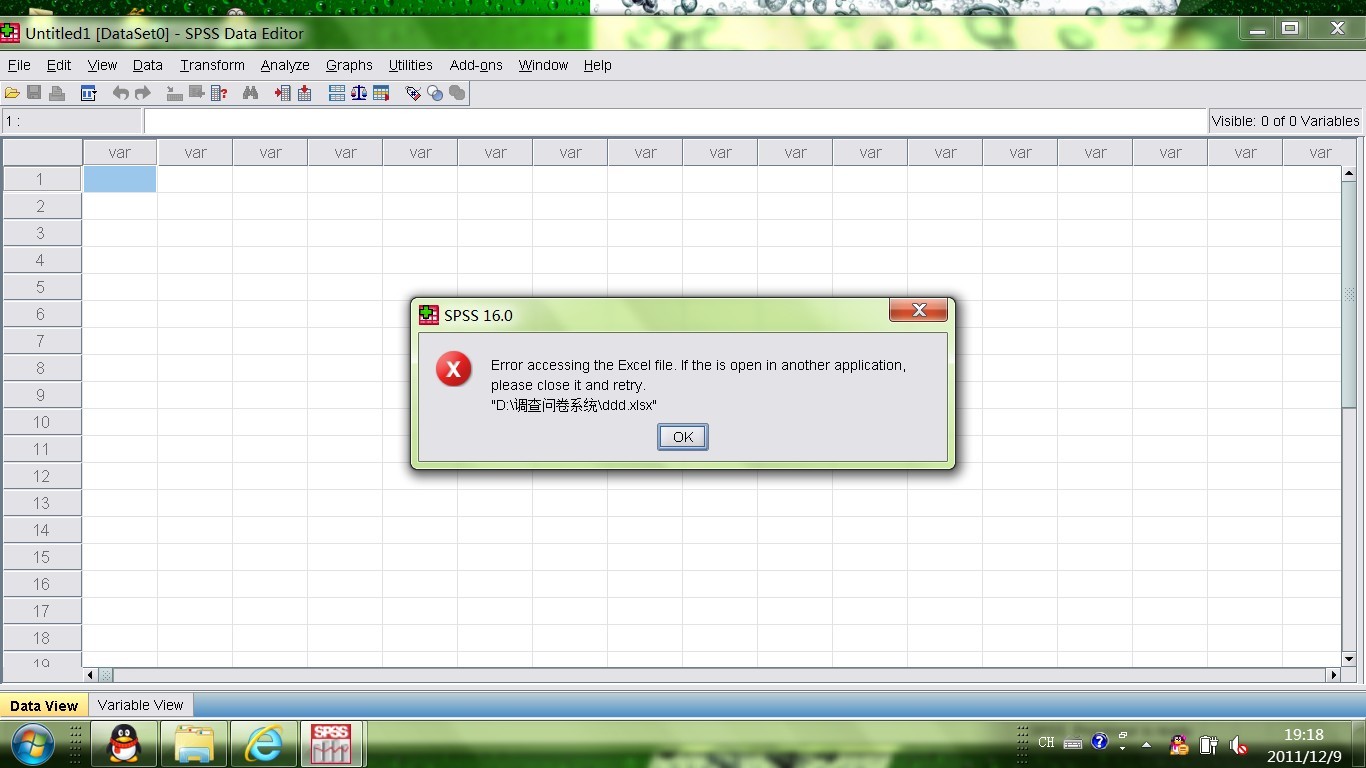Switch to the Variable View tab
Image resolution: width=1366 pixels, height=768 pixels.
click(141, 705)
